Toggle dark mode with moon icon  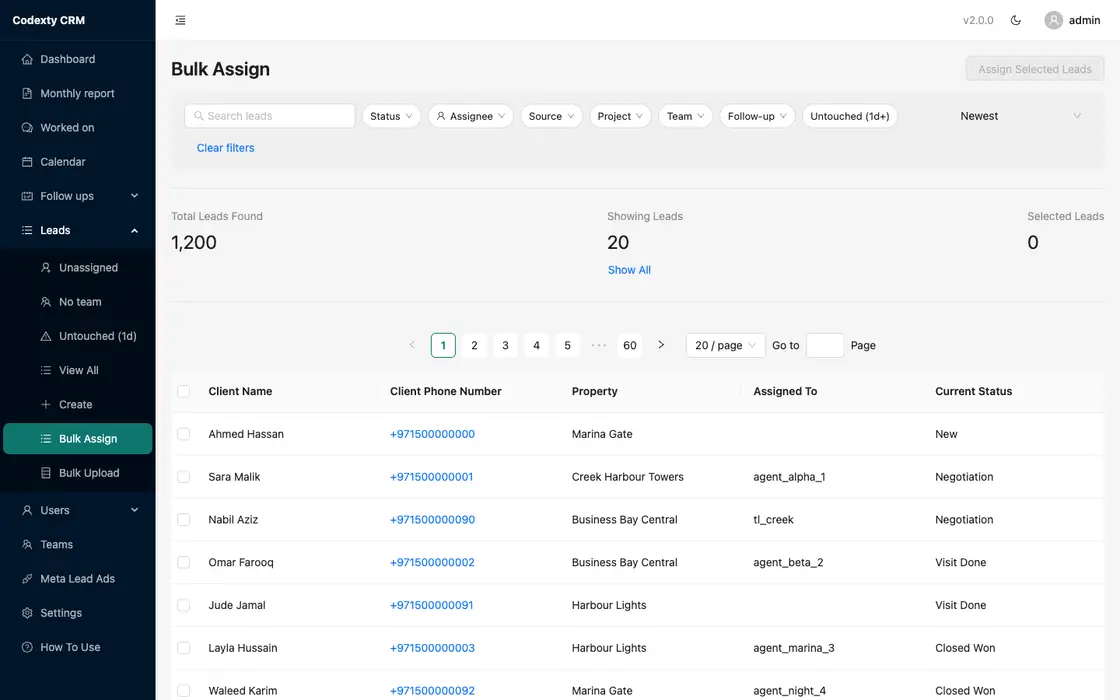click(1016, 21)
